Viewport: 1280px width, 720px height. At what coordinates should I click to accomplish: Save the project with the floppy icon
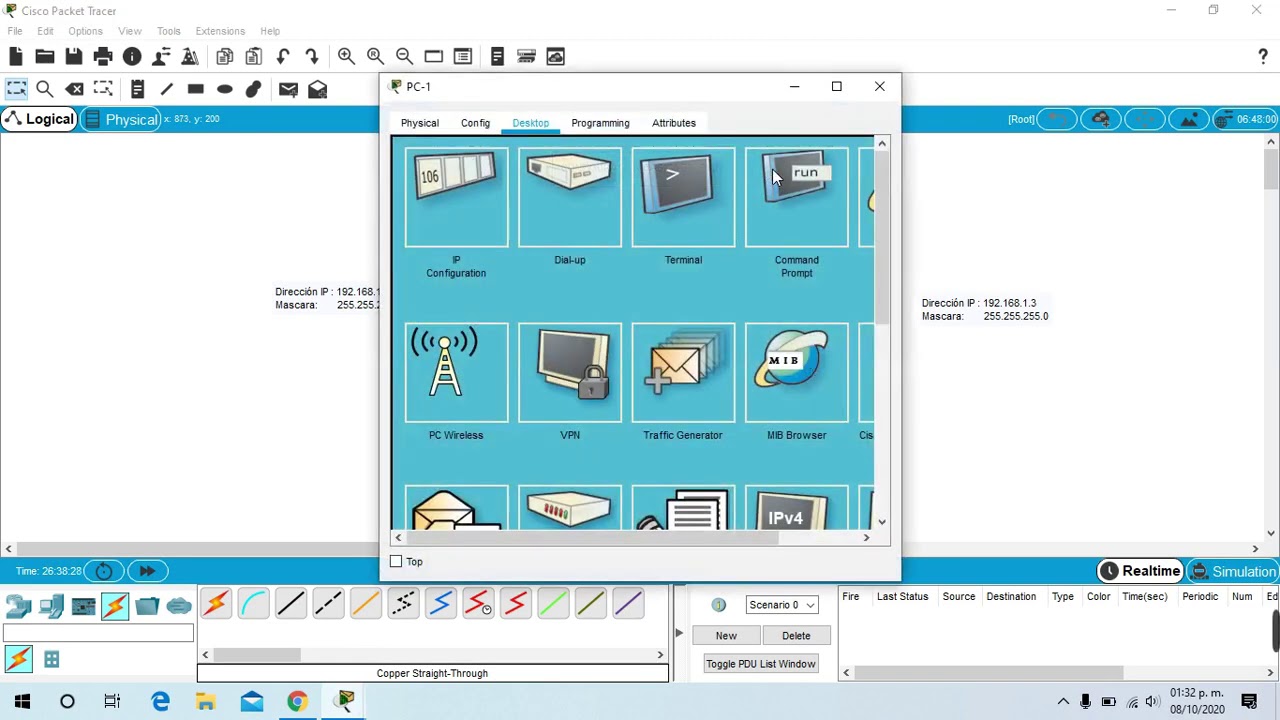pyautogui.click(x=73, y=57)
